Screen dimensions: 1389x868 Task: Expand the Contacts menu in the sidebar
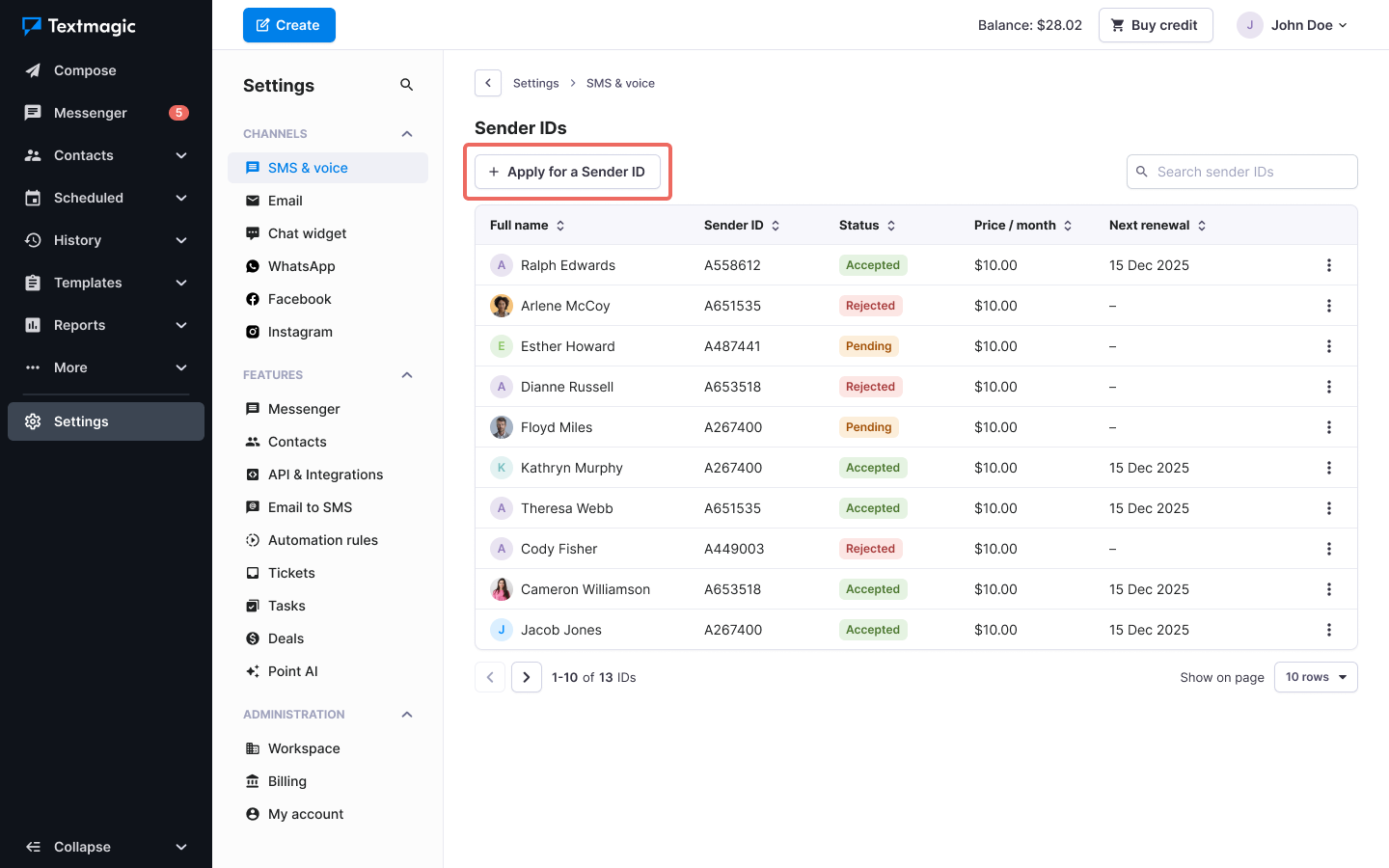[x=181, y=155]
